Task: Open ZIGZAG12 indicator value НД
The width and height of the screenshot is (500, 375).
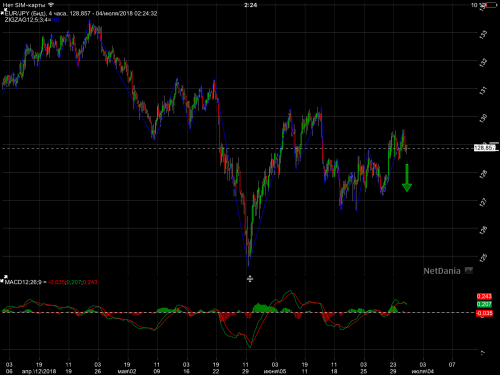Action: (x=55, y=20)
